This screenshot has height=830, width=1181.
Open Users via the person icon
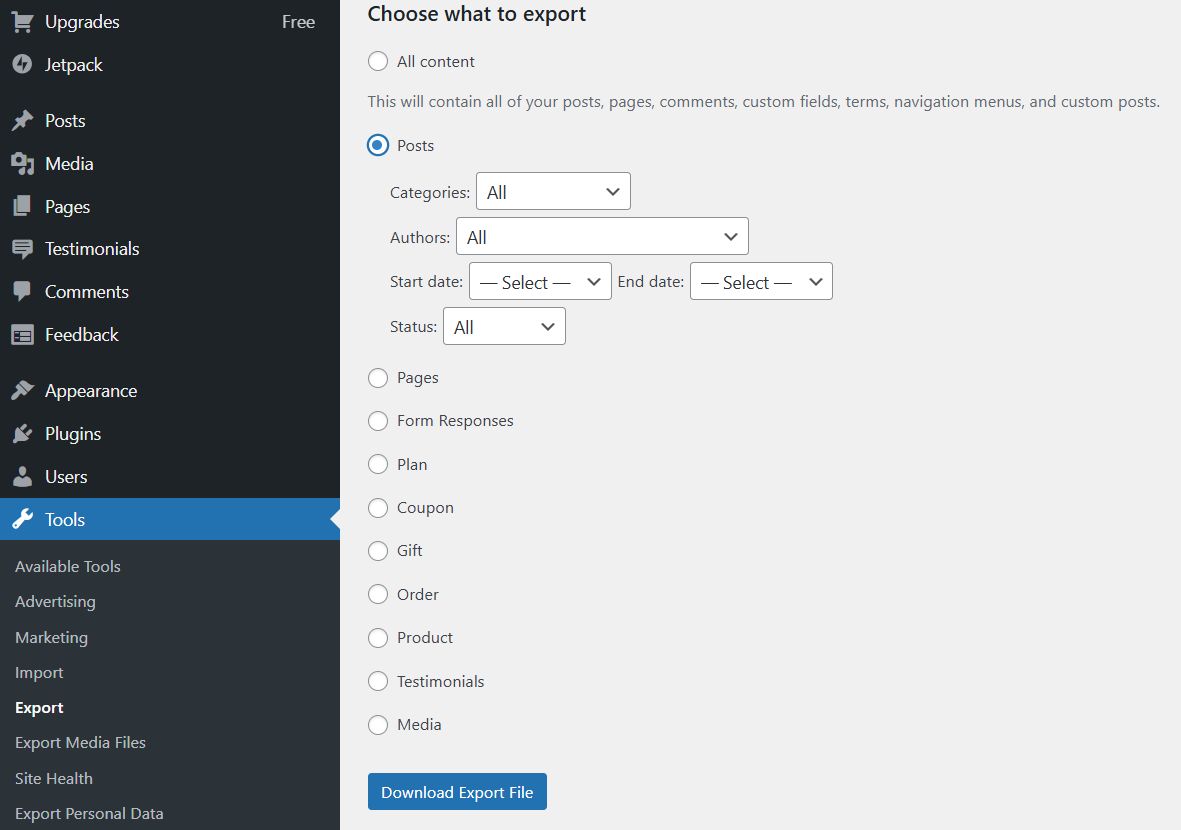22,476
